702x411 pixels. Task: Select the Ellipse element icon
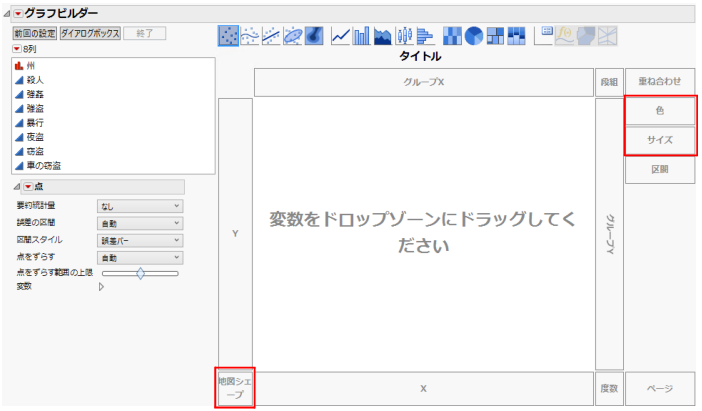[x=293, y=36]
